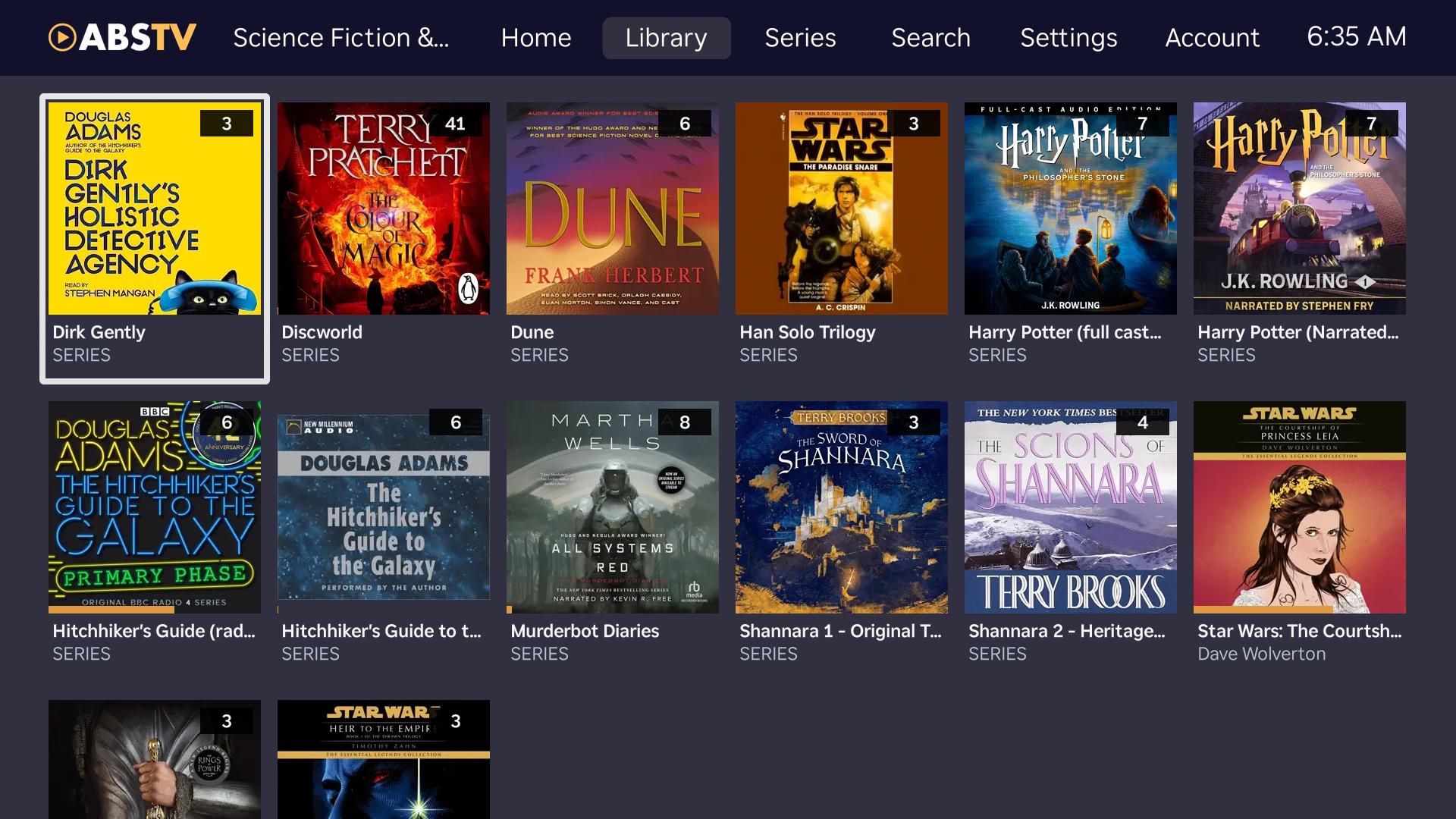Click the Discworld title text

(x=322, y=332)
